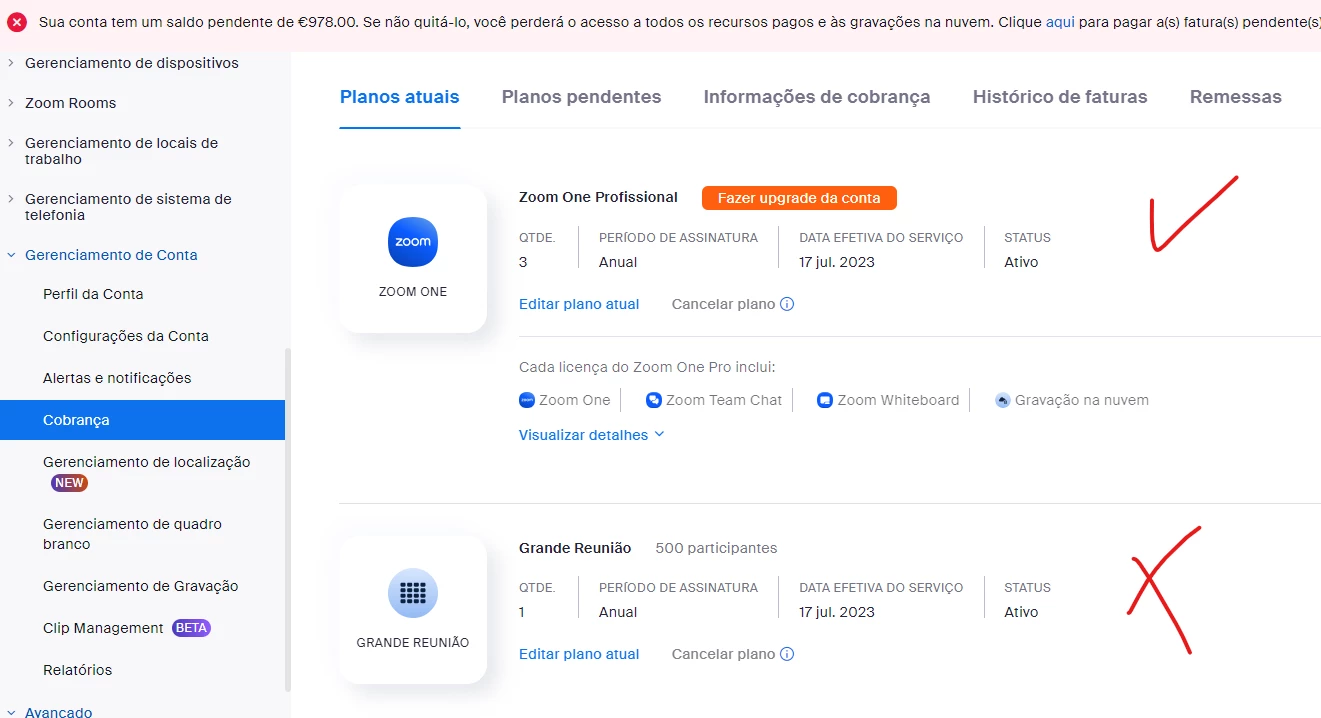This screenshot has width=1321, height=718.
Task: Click the Zoom Whiteboard icon
Action: coord(825,400)
